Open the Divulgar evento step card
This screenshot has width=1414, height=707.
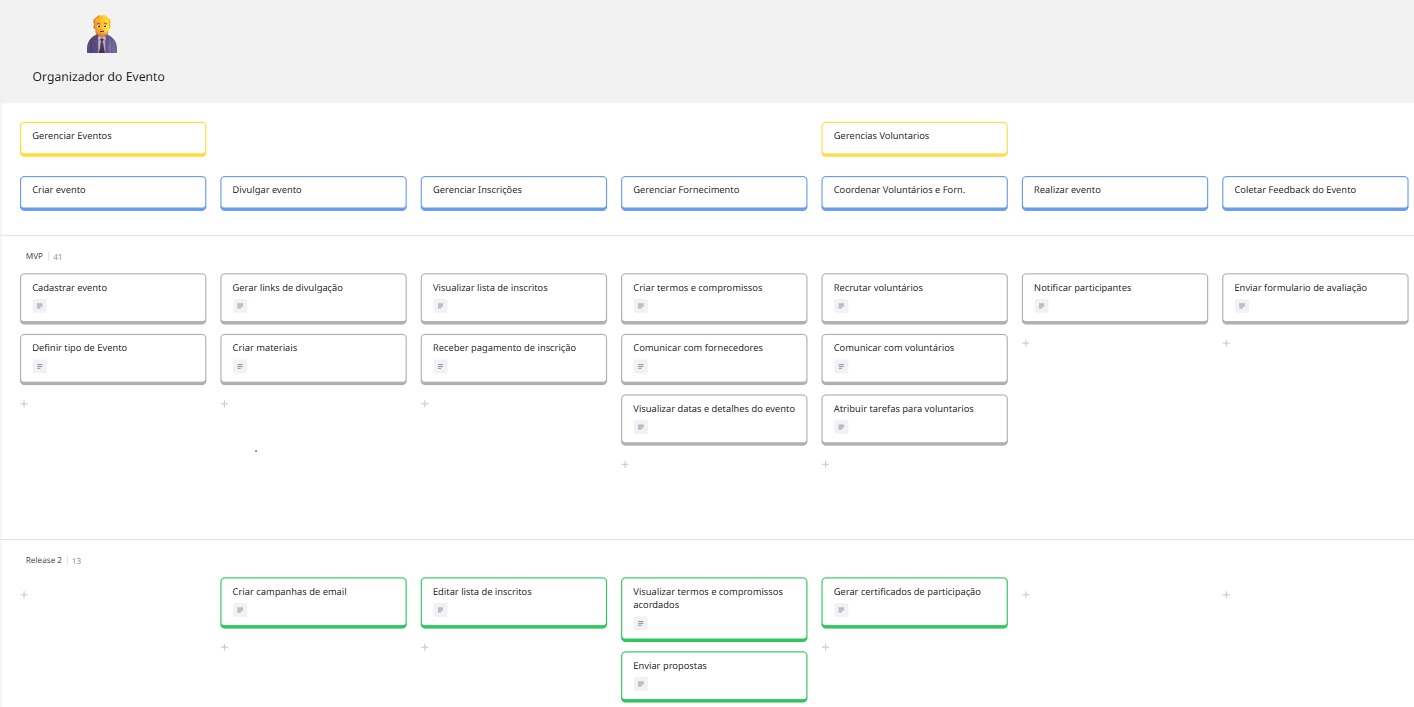[x=313, y=192]
